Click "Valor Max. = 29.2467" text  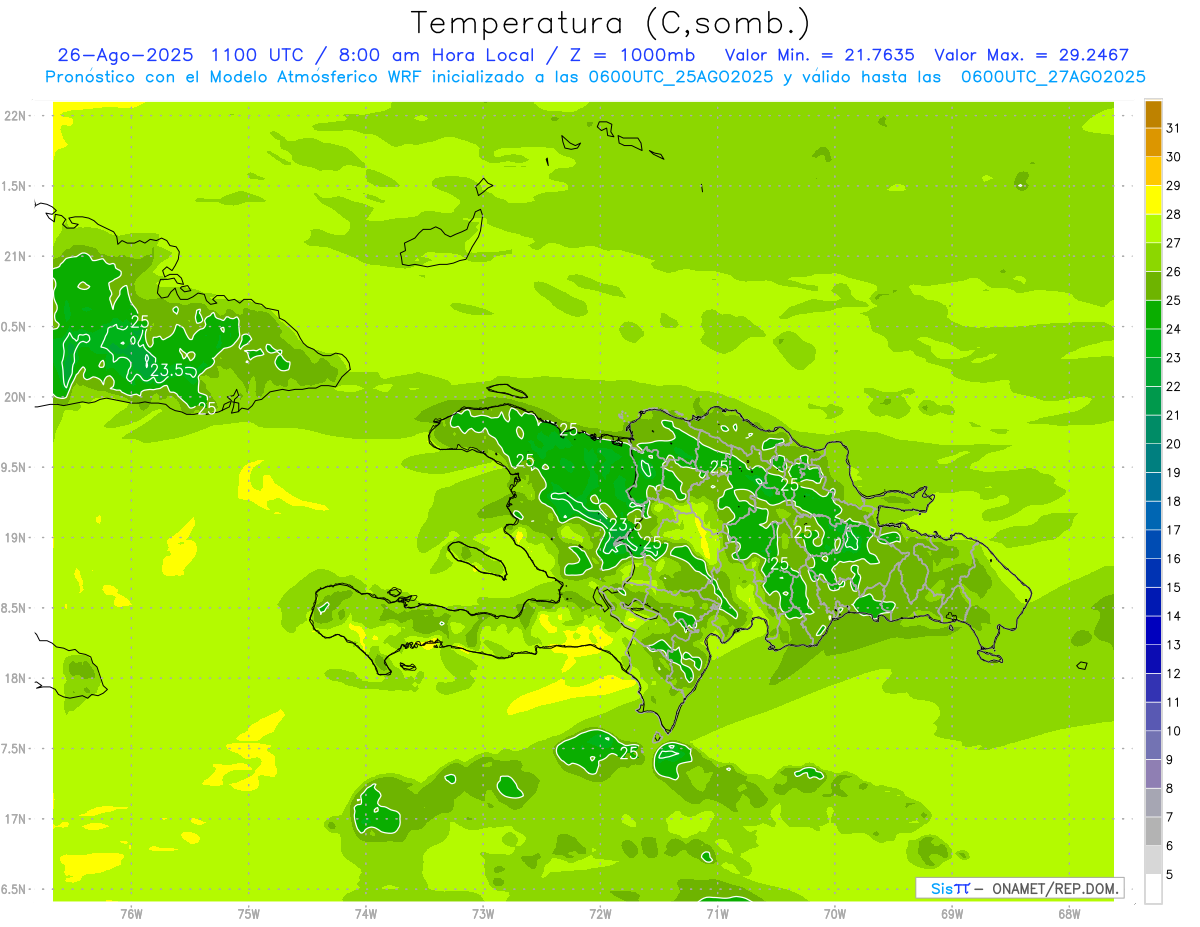click(1031, 55)
